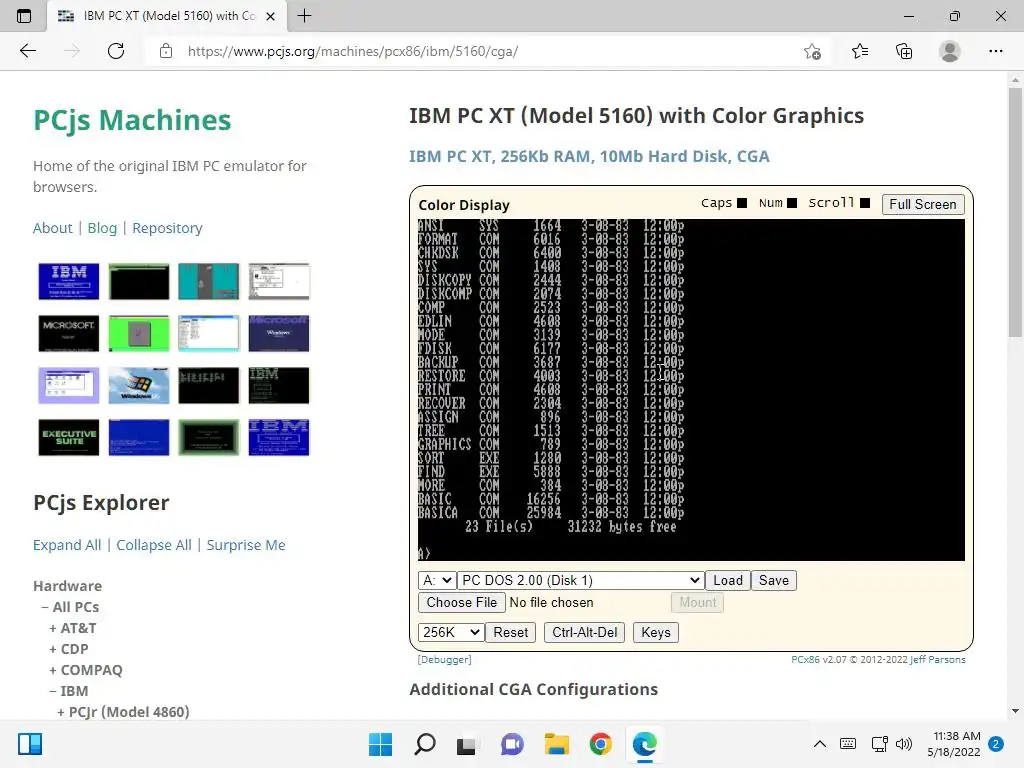Send Ctrl-Alt-Del to the machine
The width and height of the screenshot is (1024, 768).
(584, 632)
